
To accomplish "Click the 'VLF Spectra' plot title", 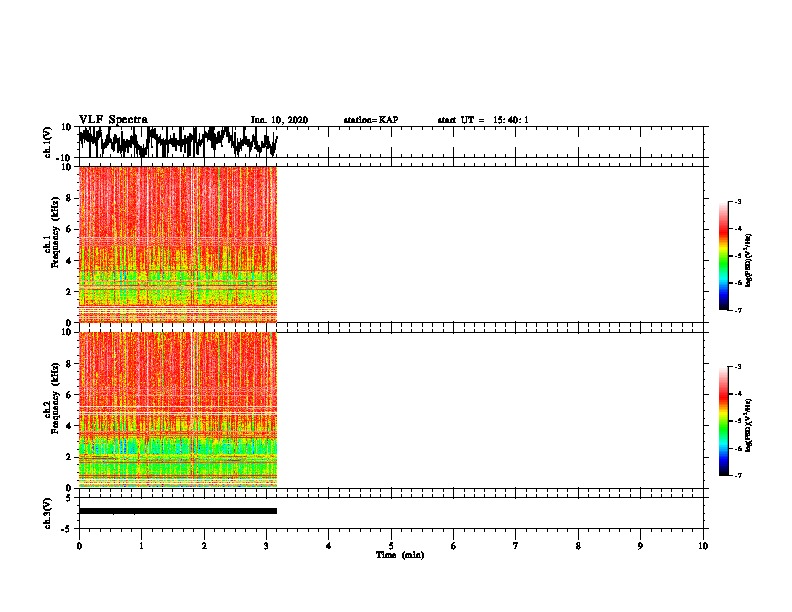I will click(x=113, y=119).
